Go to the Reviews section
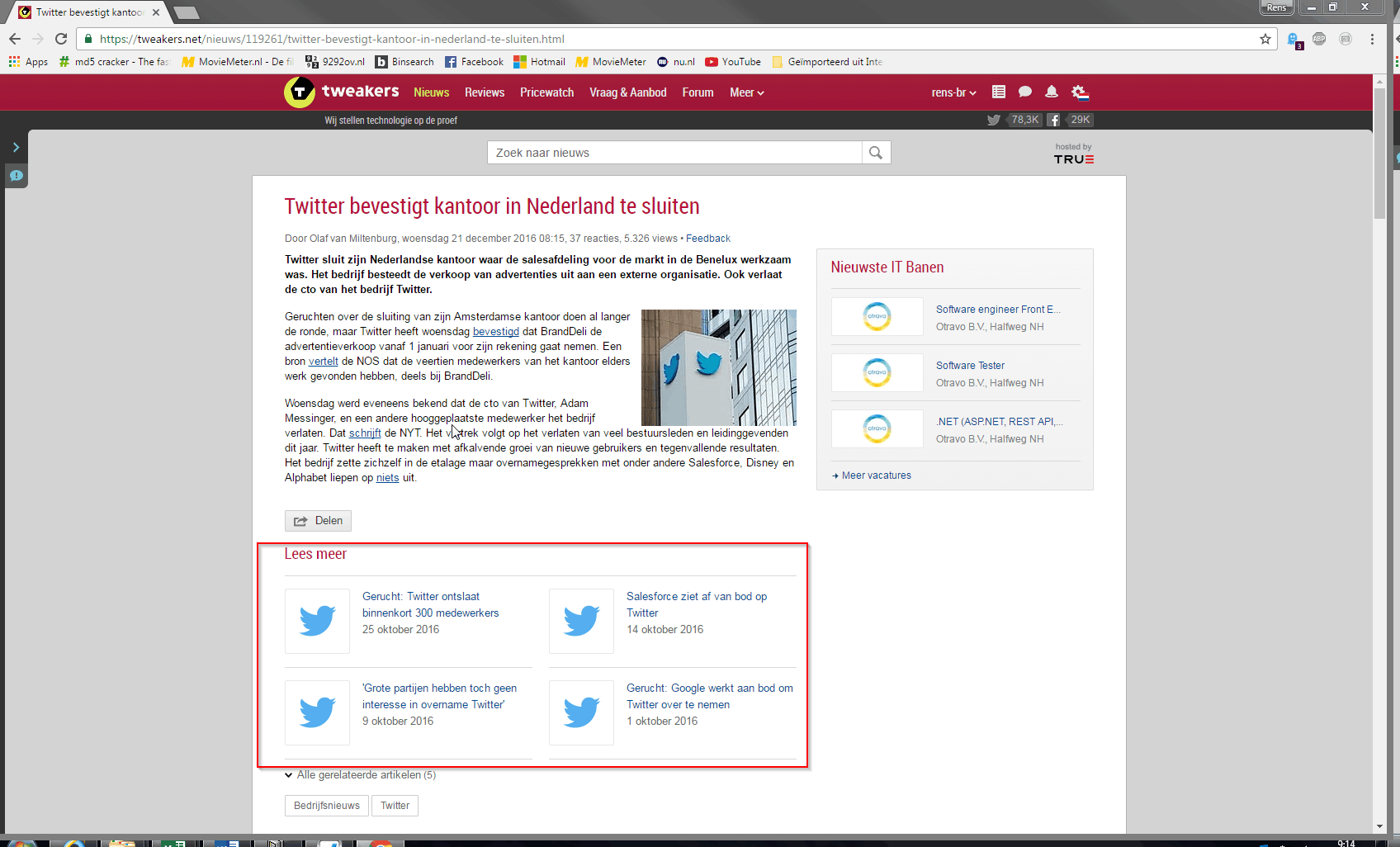The image size is (1400, 847). tap(485, 92)
